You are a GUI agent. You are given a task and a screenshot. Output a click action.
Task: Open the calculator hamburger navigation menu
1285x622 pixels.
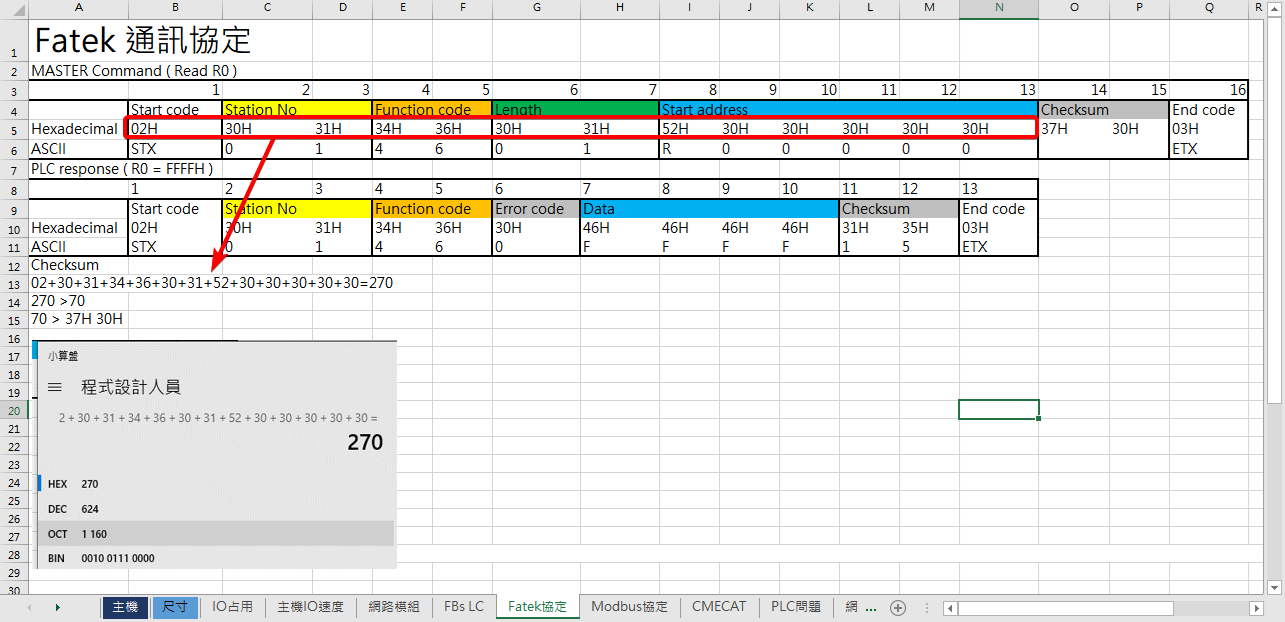pos(55,387)
